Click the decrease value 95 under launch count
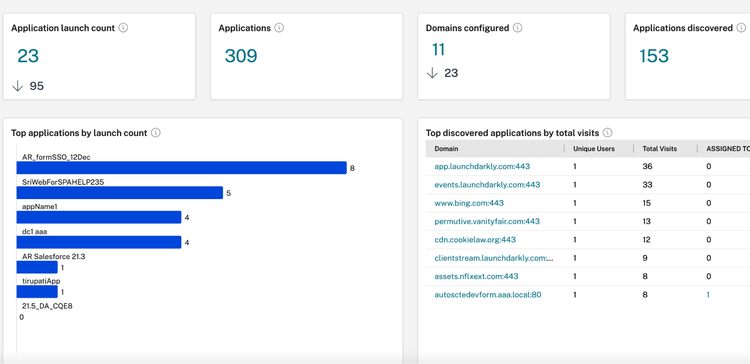 coord(37,86)
